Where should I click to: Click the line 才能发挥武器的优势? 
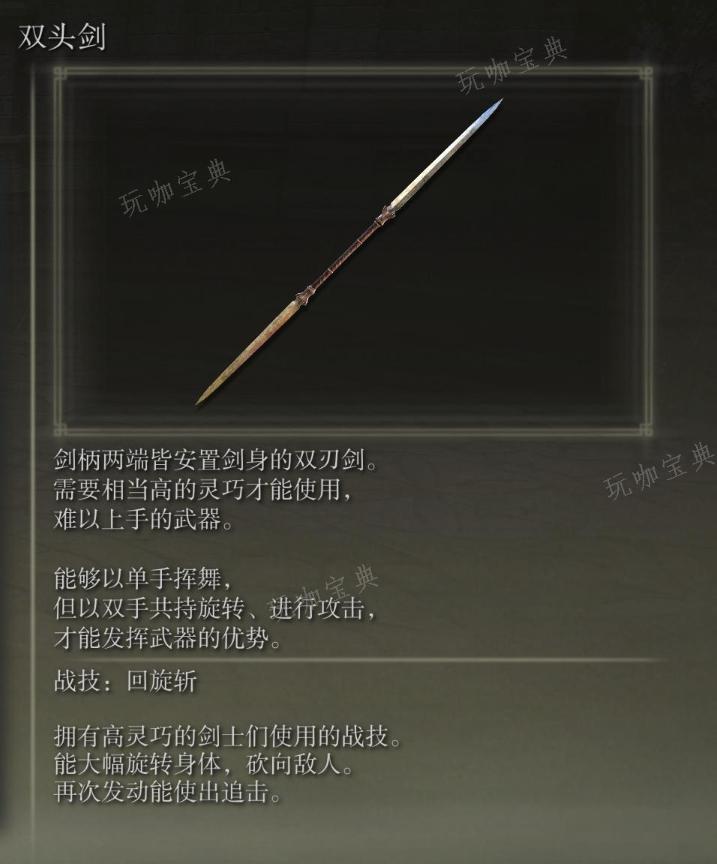[168, 638]
